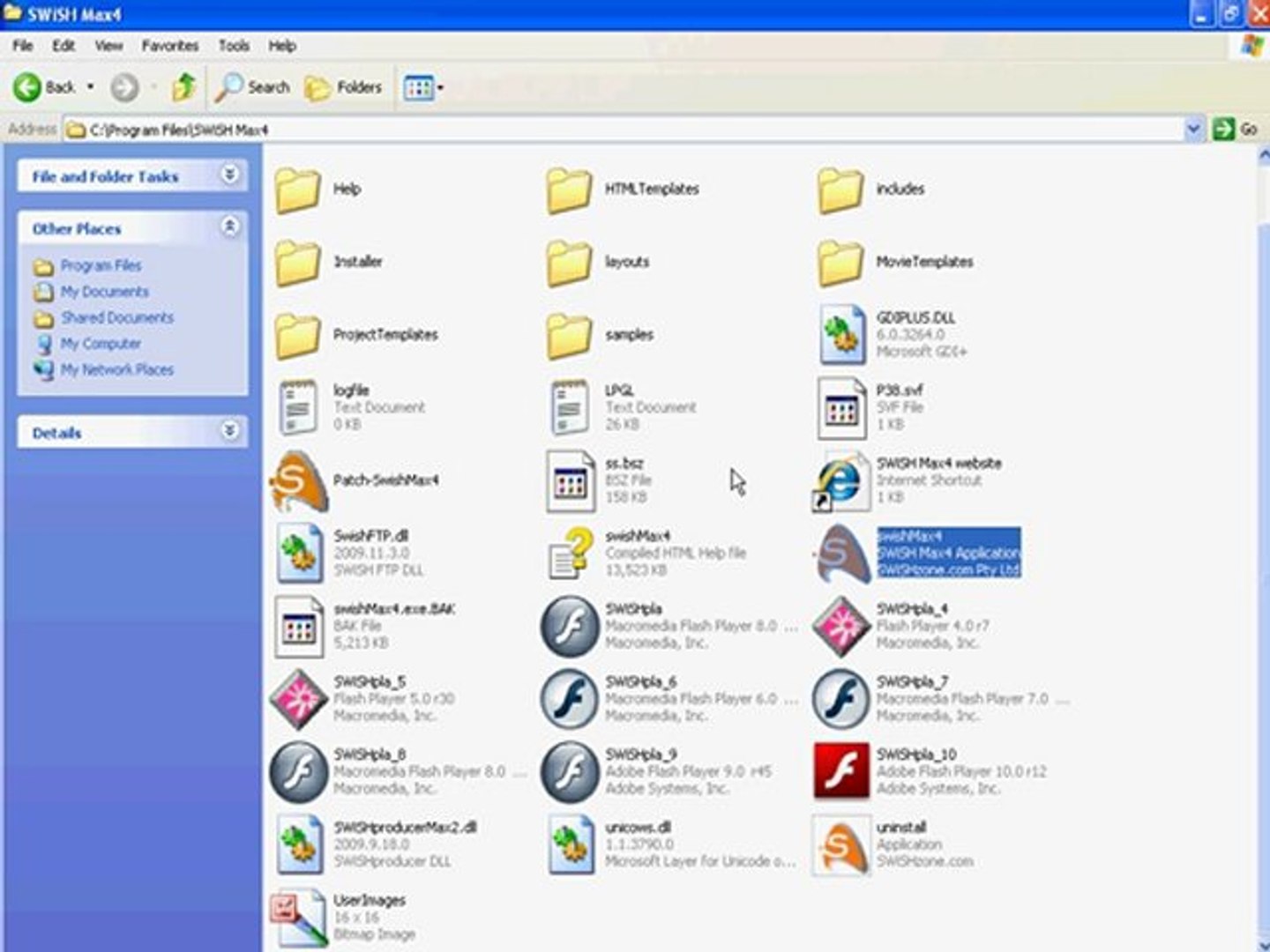
Task: Select the LPGL text document icon
Action: click(x=570, y=407)
